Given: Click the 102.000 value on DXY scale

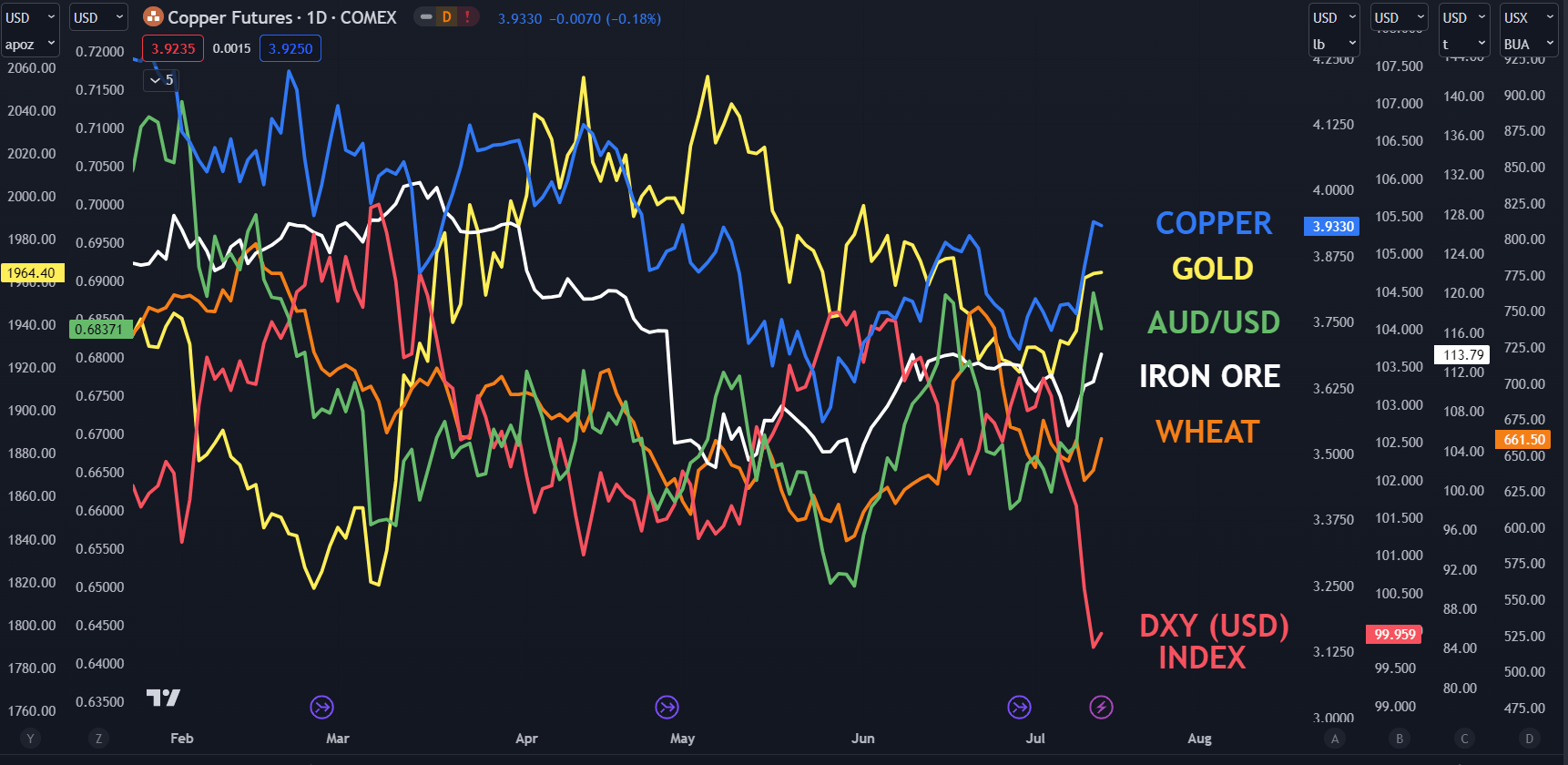Looking at the screenshot, I should [x=1399, y=480].
